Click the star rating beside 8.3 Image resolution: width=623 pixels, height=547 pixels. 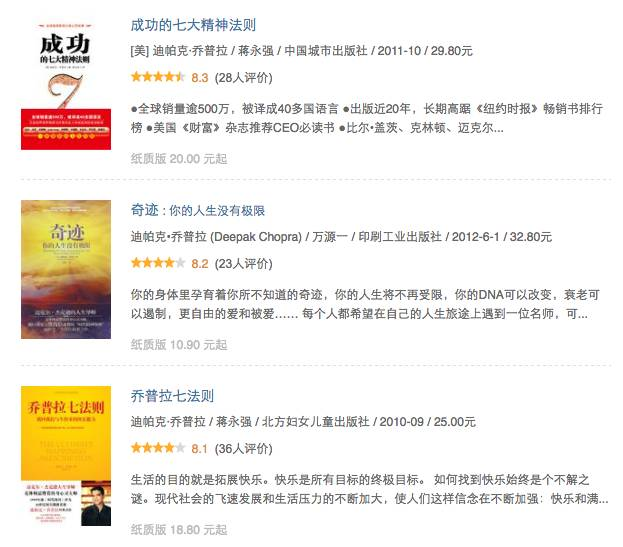(x=158, y=77)
